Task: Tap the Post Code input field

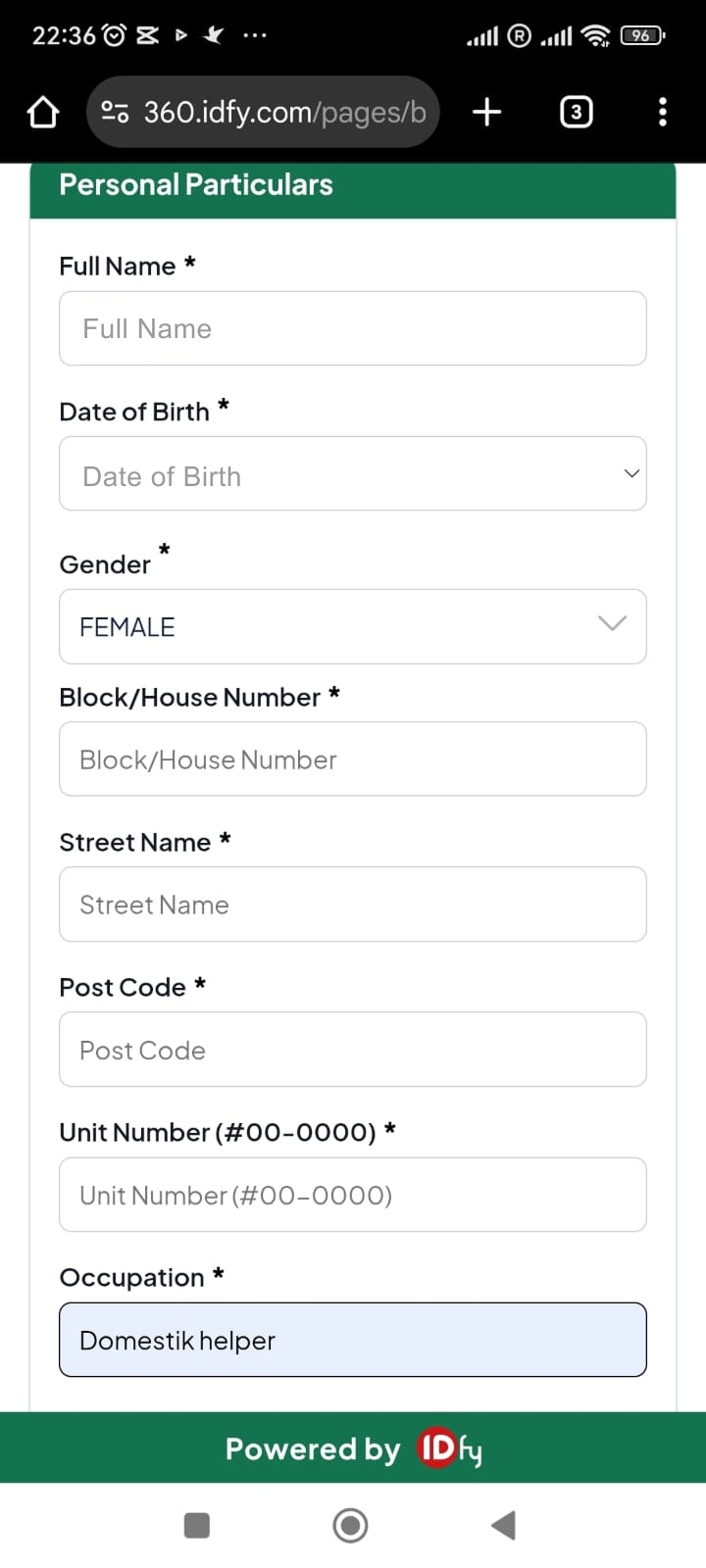Action: point(353,1051)
